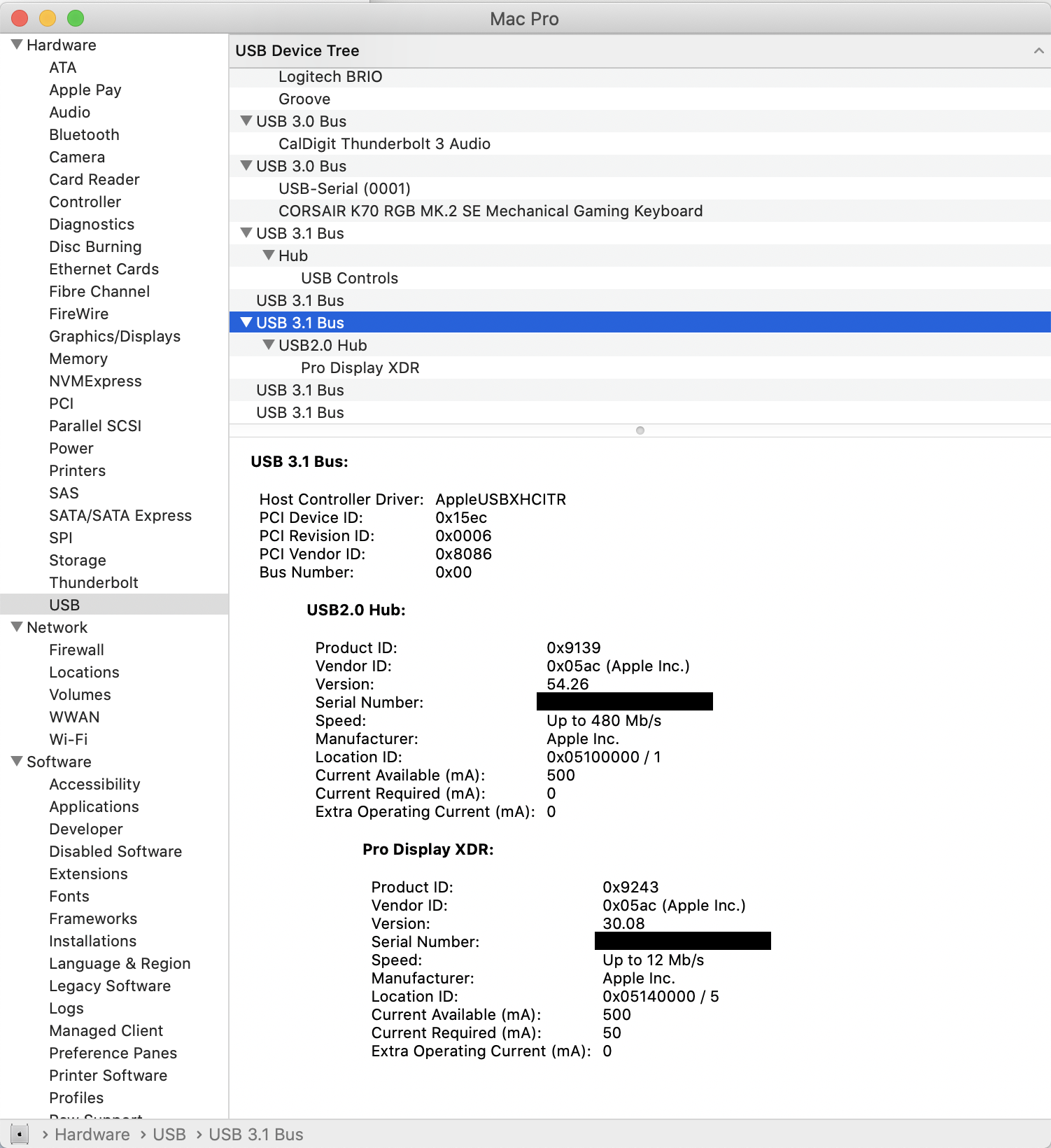Image resolution: width=1051 pixels, height=1148 pixels.
Task: Select Disabled Software item
Action: coord(115,852)
